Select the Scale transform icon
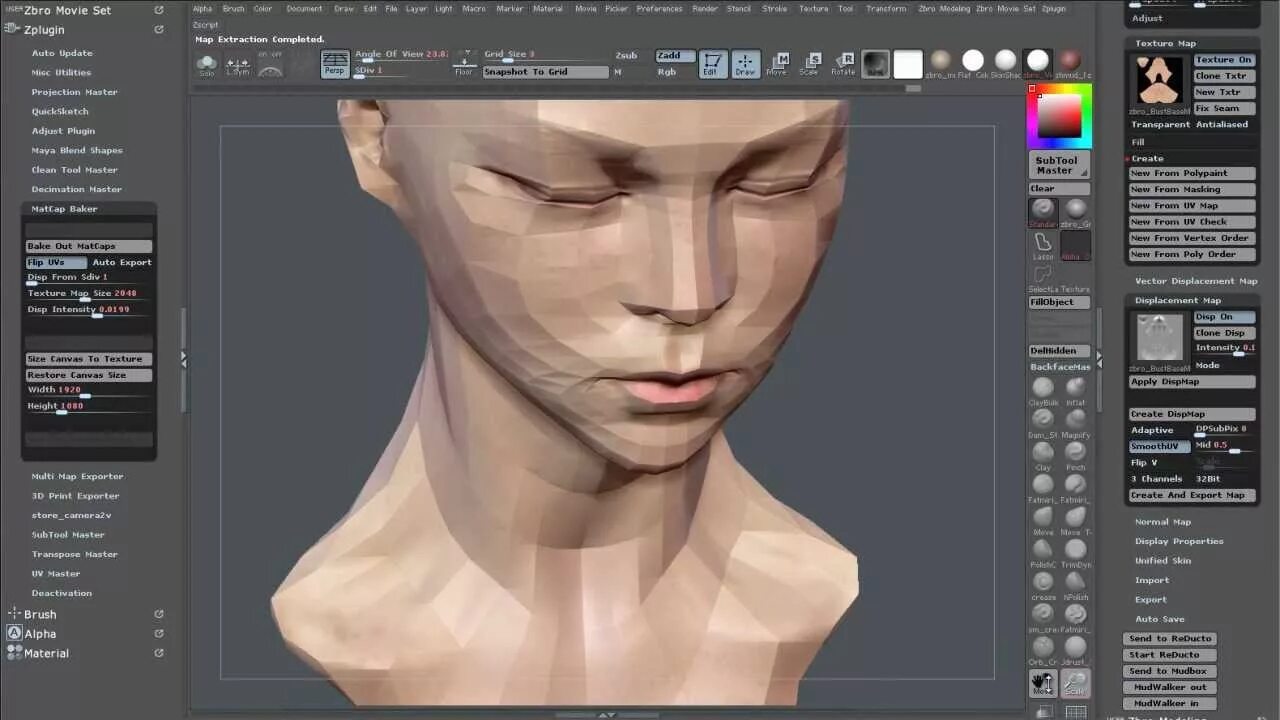Screen dimensions: 1280x720 point(810,65)
